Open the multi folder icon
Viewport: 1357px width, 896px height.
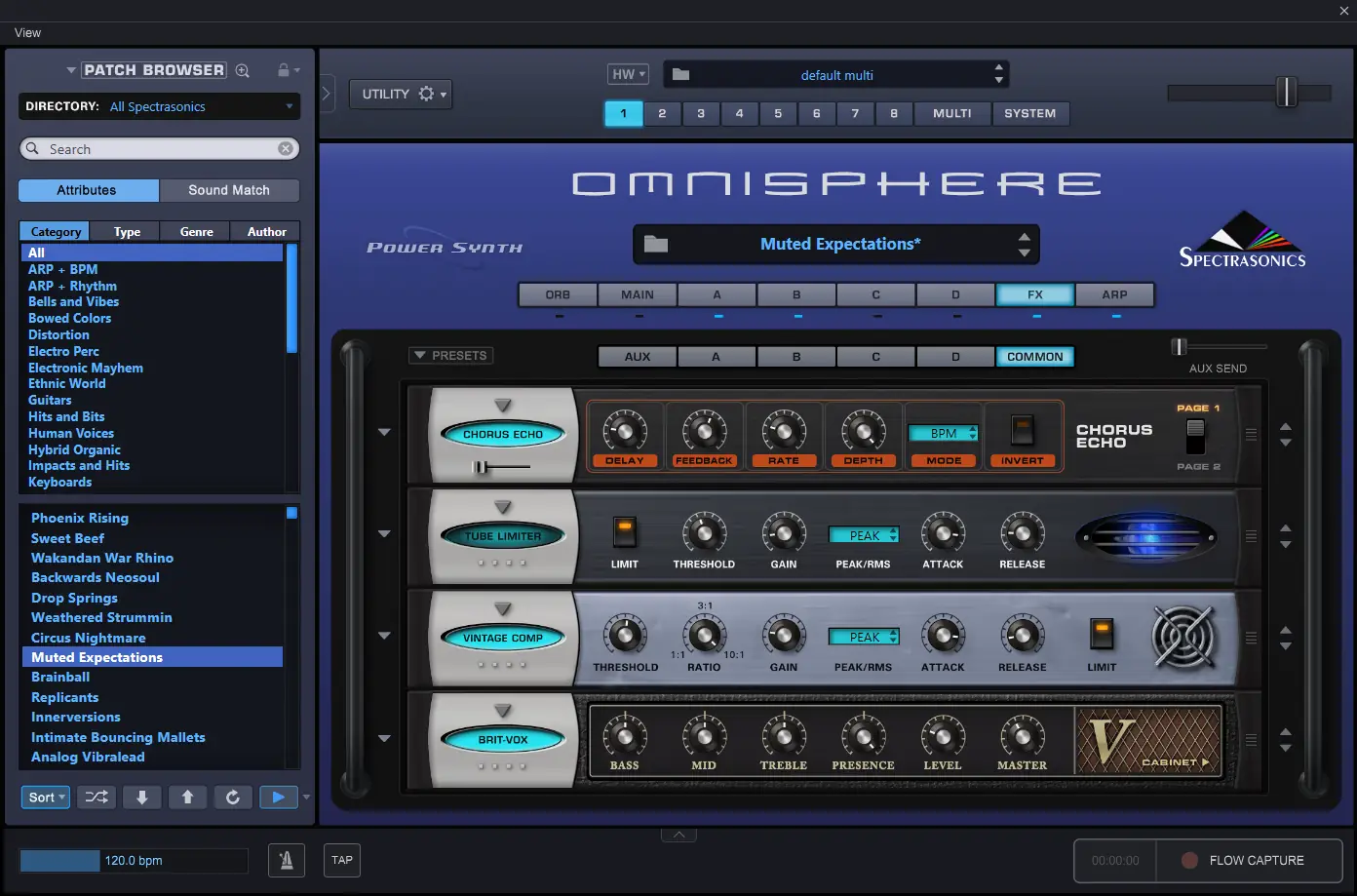coord(681,74)
